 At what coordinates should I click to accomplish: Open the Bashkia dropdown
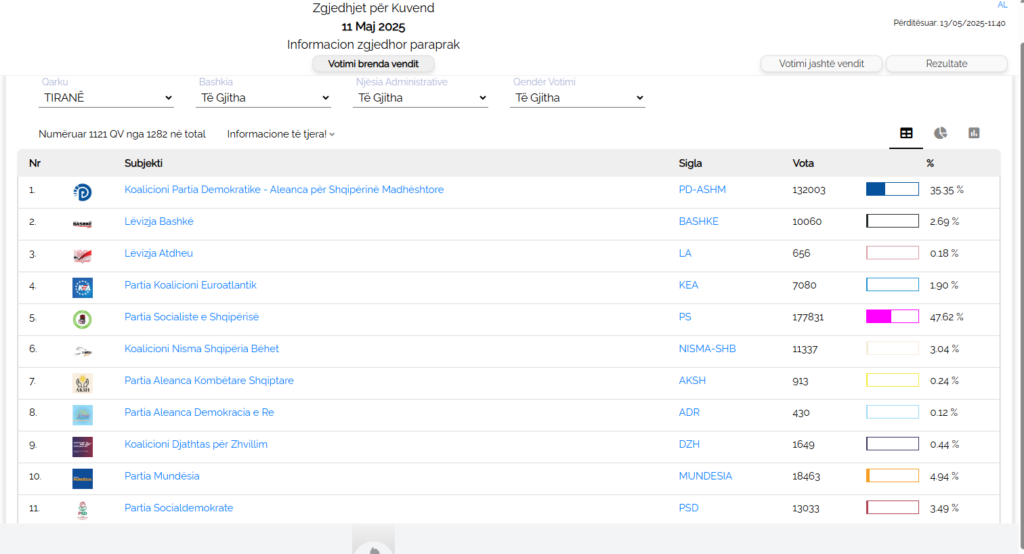264,98
